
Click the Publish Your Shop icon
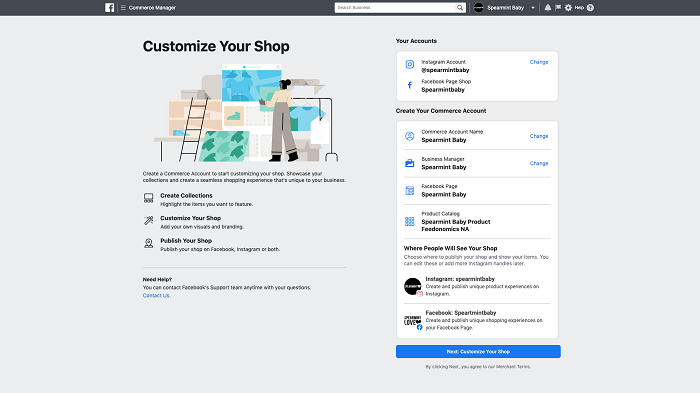coord(149,243)
